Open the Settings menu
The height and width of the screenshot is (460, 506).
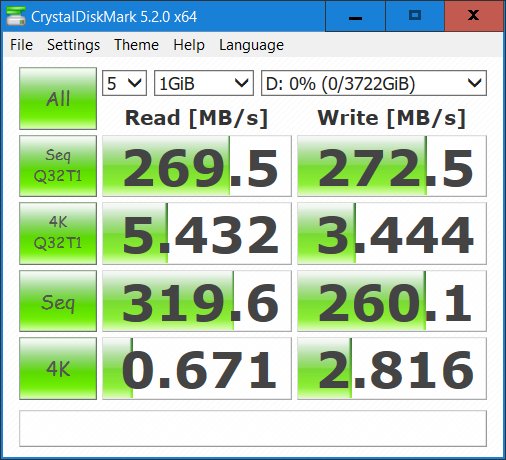pyautogui.click(x=73, y=45)
